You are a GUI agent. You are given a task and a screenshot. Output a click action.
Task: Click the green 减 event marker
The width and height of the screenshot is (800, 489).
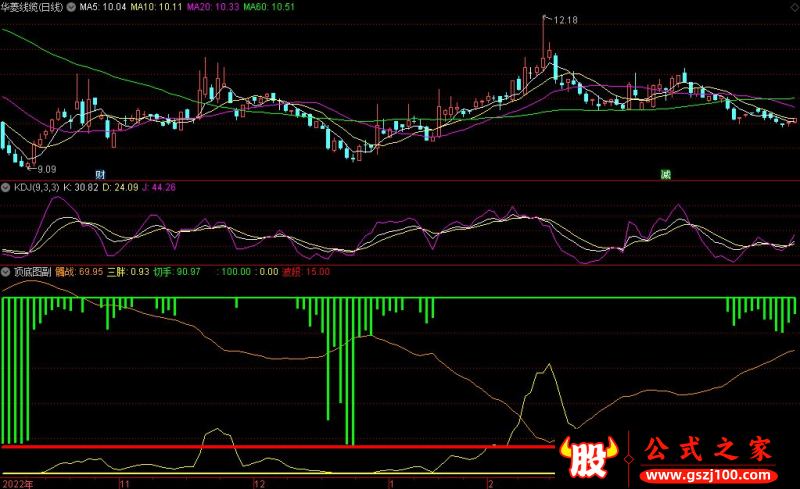(x=665, y=174)
